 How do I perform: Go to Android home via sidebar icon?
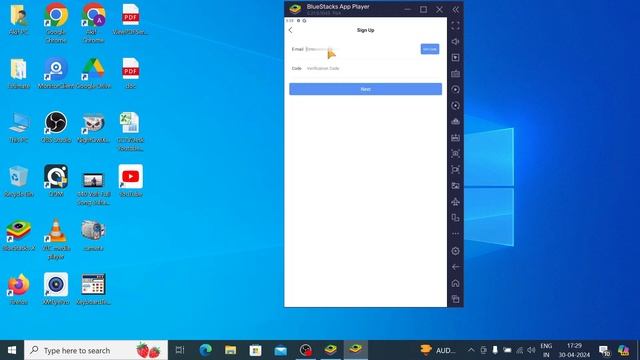click(456, 283)
